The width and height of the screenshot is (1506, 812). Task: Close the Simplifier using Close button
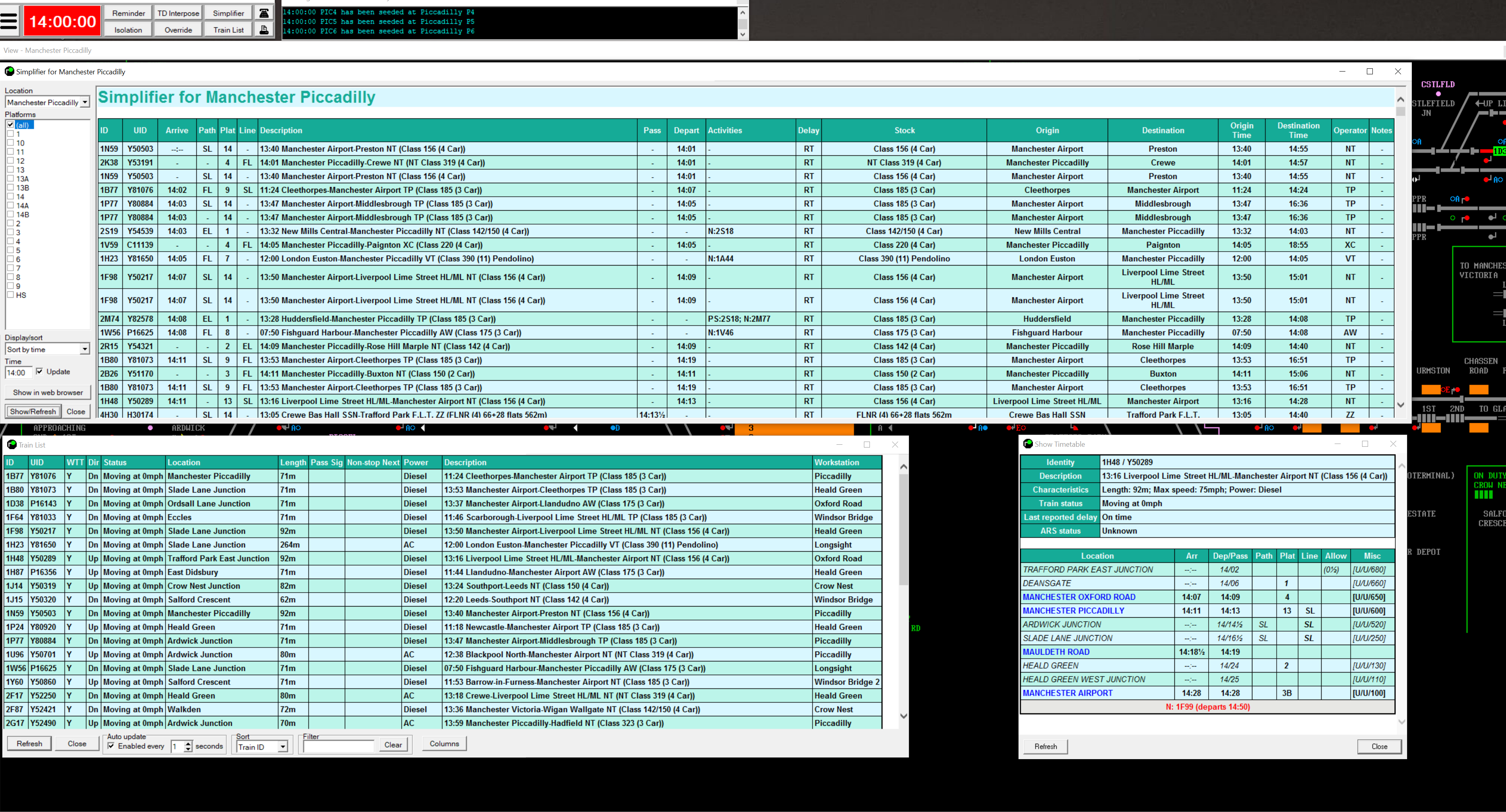pos(76,411)
